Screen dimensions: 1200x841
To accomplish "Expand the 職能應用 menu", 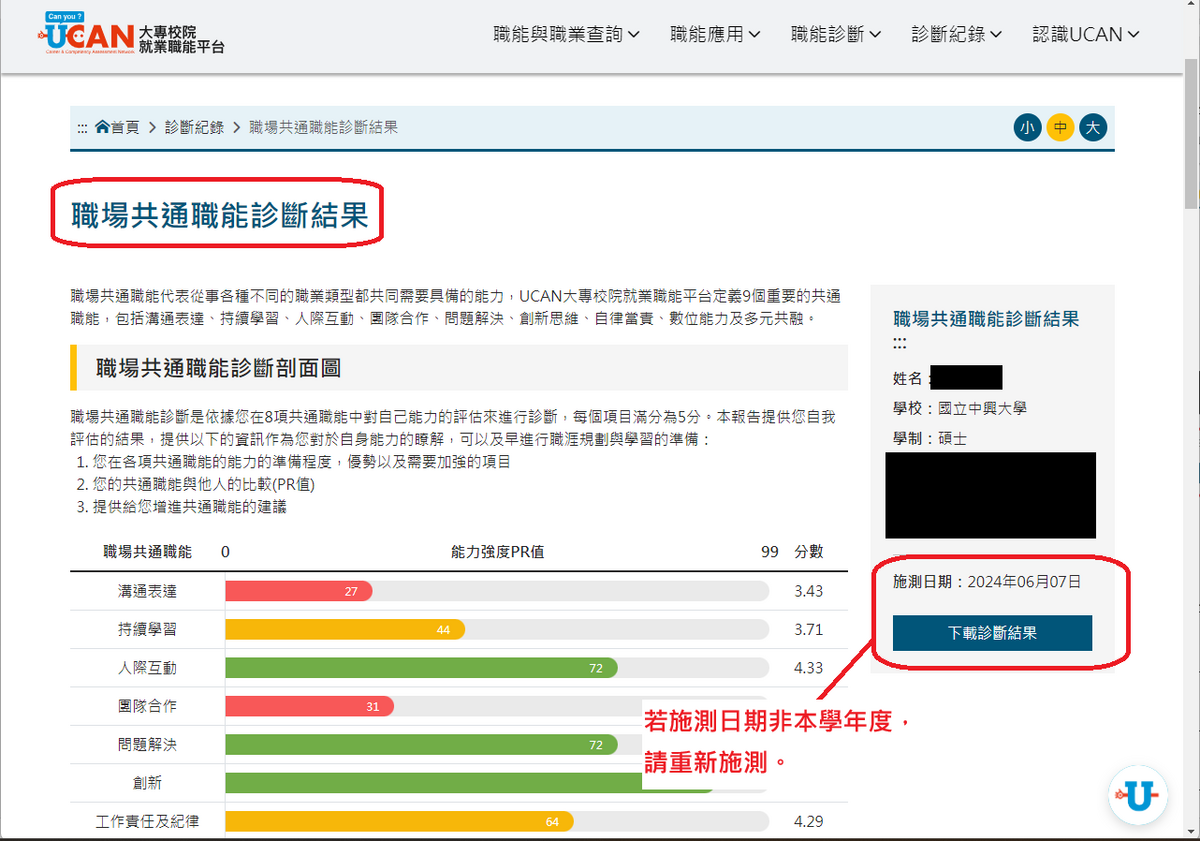I will [x=715, y=34].
